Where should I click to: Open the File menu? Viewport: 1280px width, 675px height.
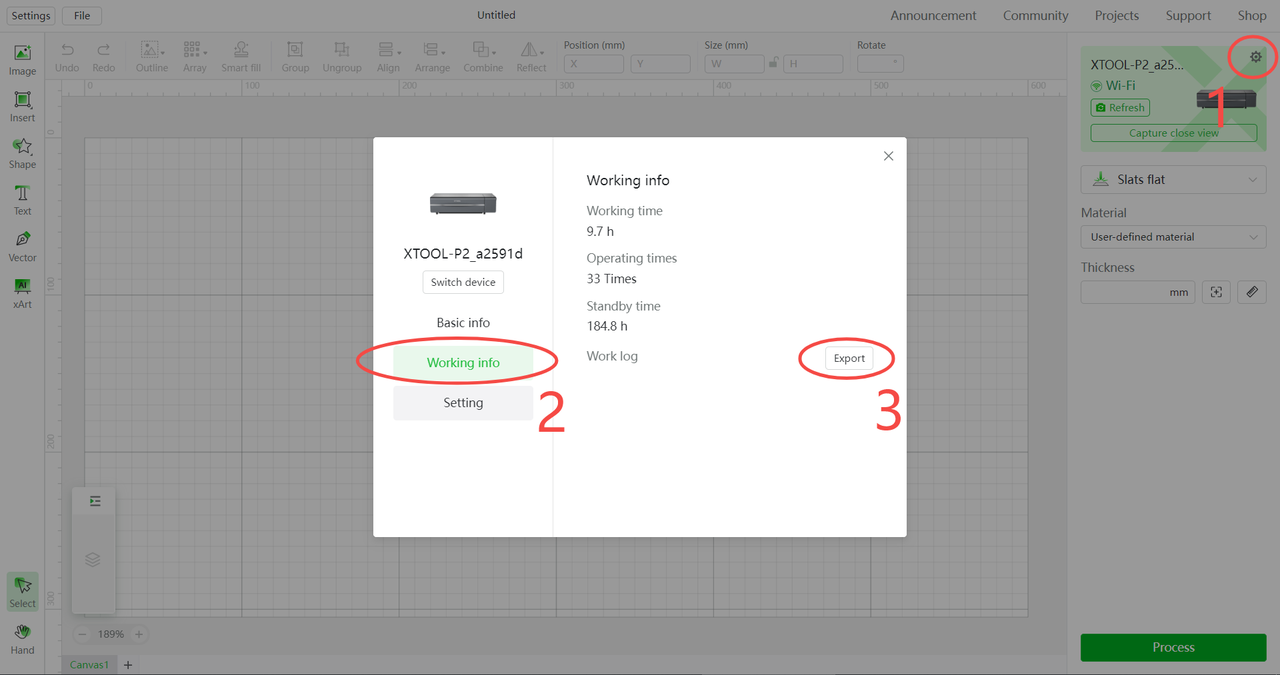82,16
